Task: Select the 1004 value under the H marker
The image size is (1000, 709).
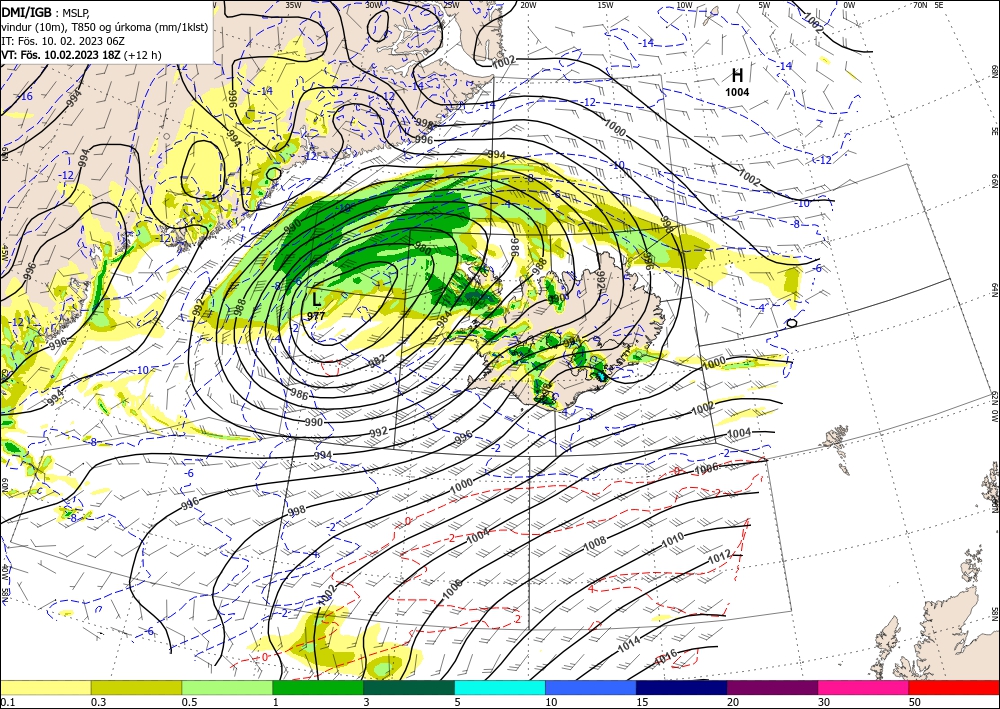Action: tap(737, 92)
